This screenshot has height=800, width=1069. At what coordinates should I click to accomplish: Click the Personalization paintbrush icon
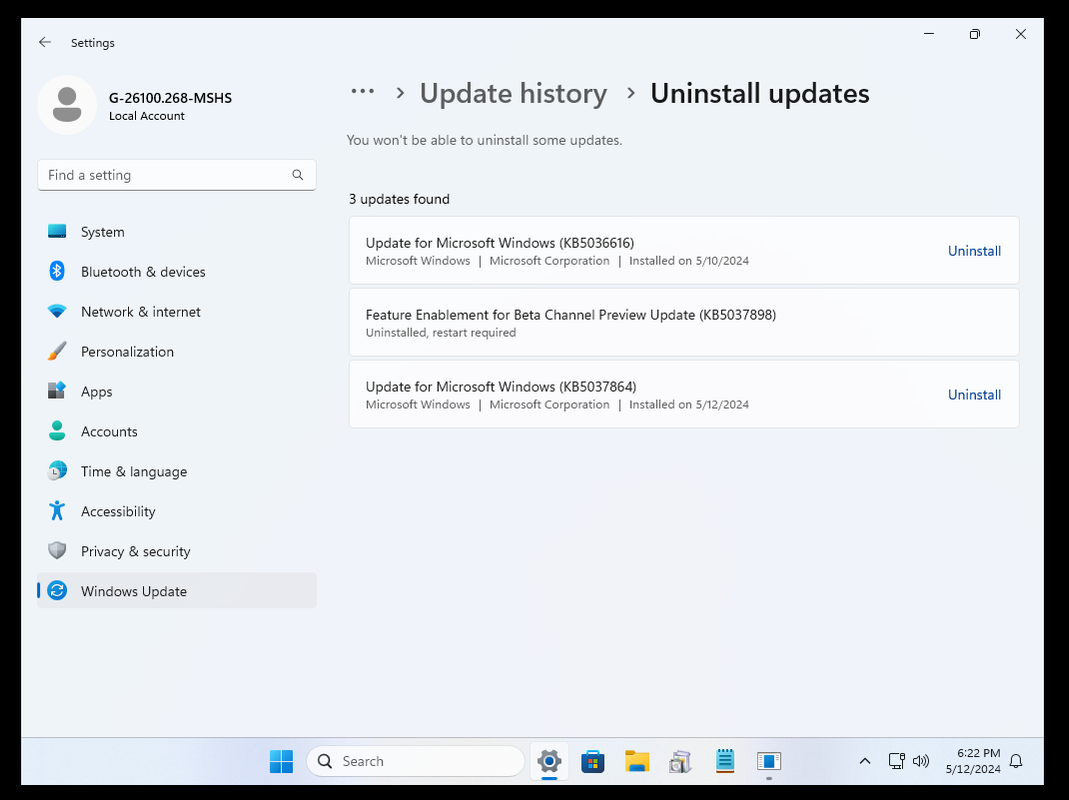(x=57, y=351)
